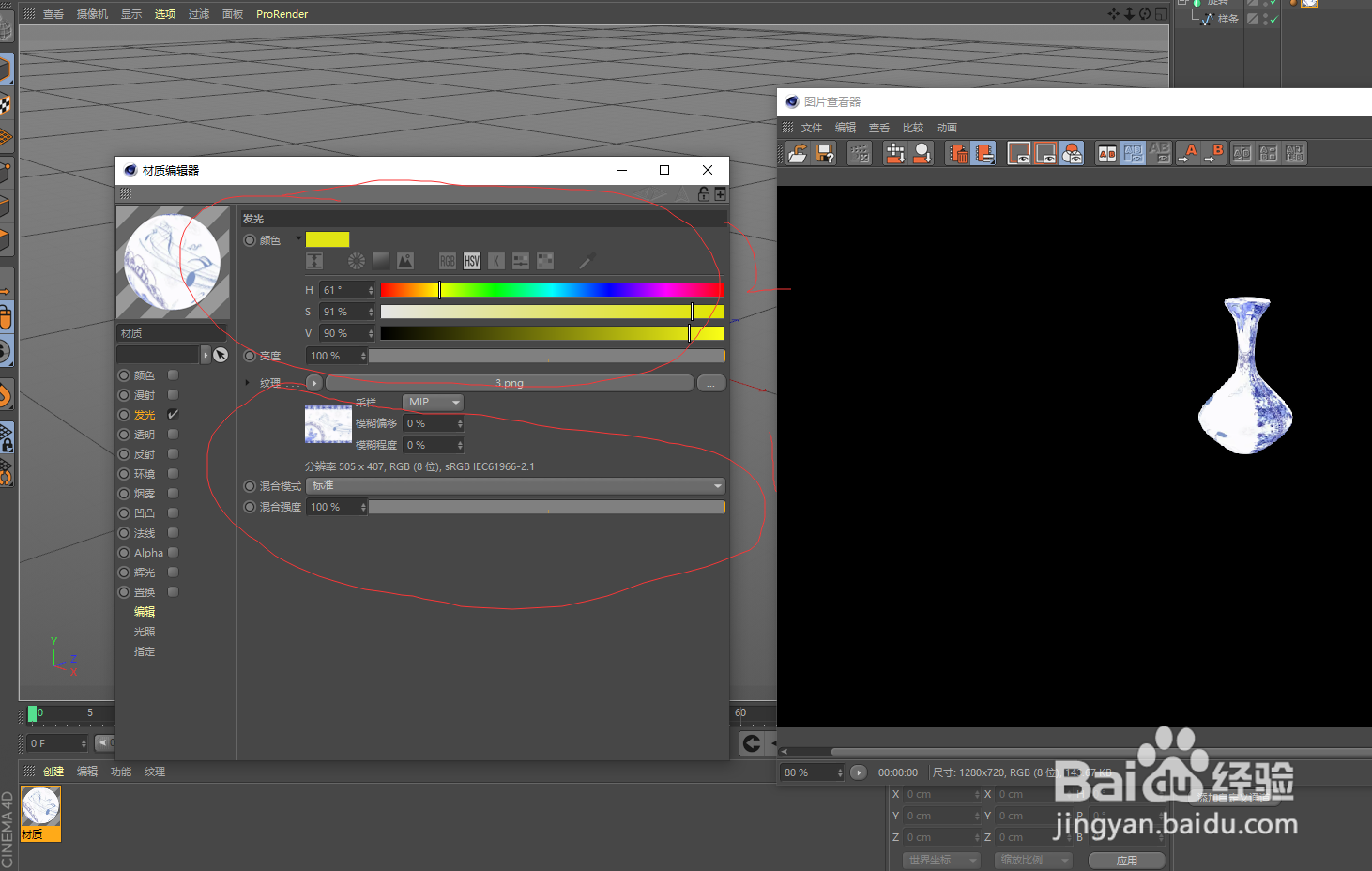Open the ProRender menu
The image size is (1372, 871).
282,13
